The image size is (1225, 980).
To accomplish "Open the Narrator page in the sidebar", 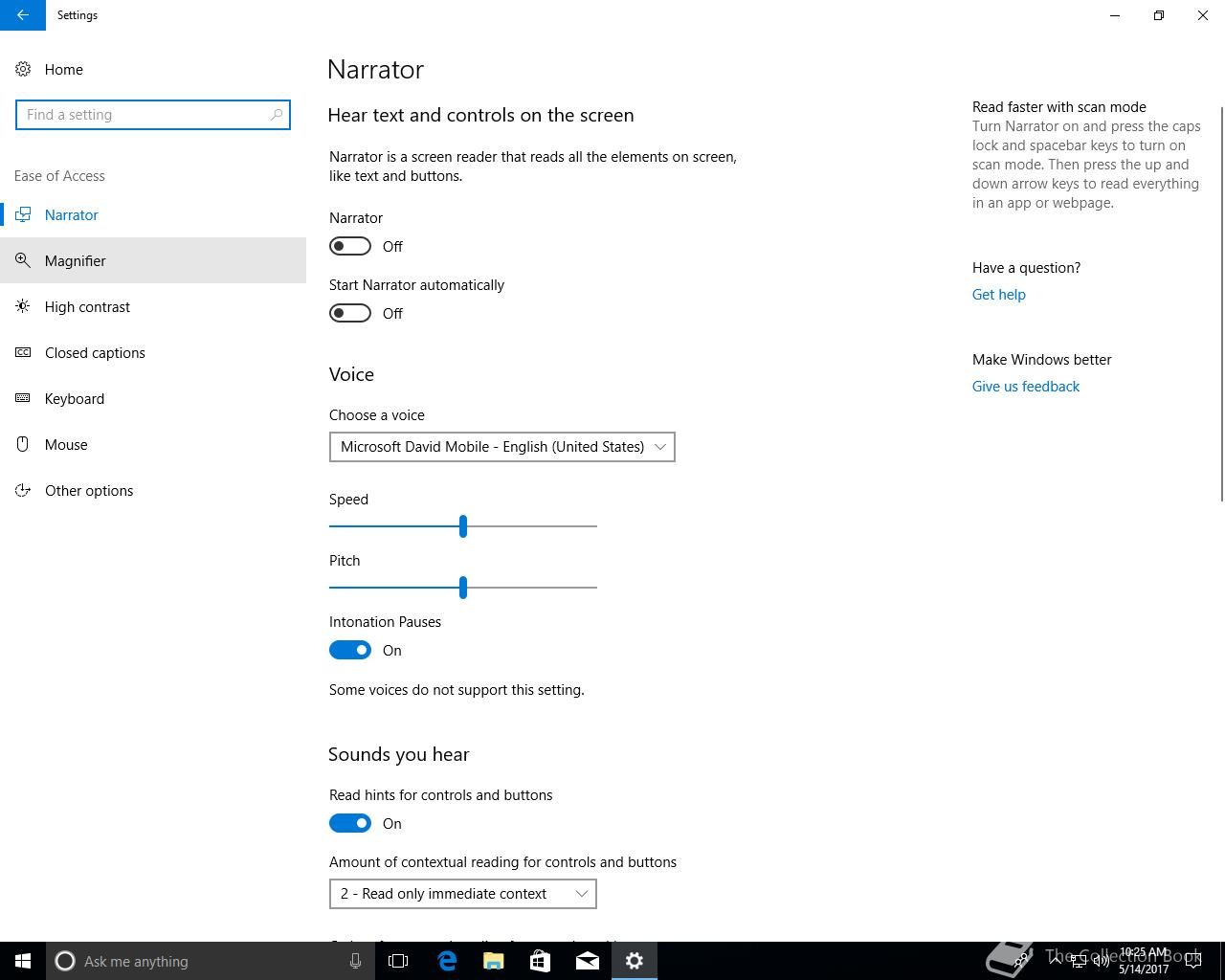I will [153, 214].
